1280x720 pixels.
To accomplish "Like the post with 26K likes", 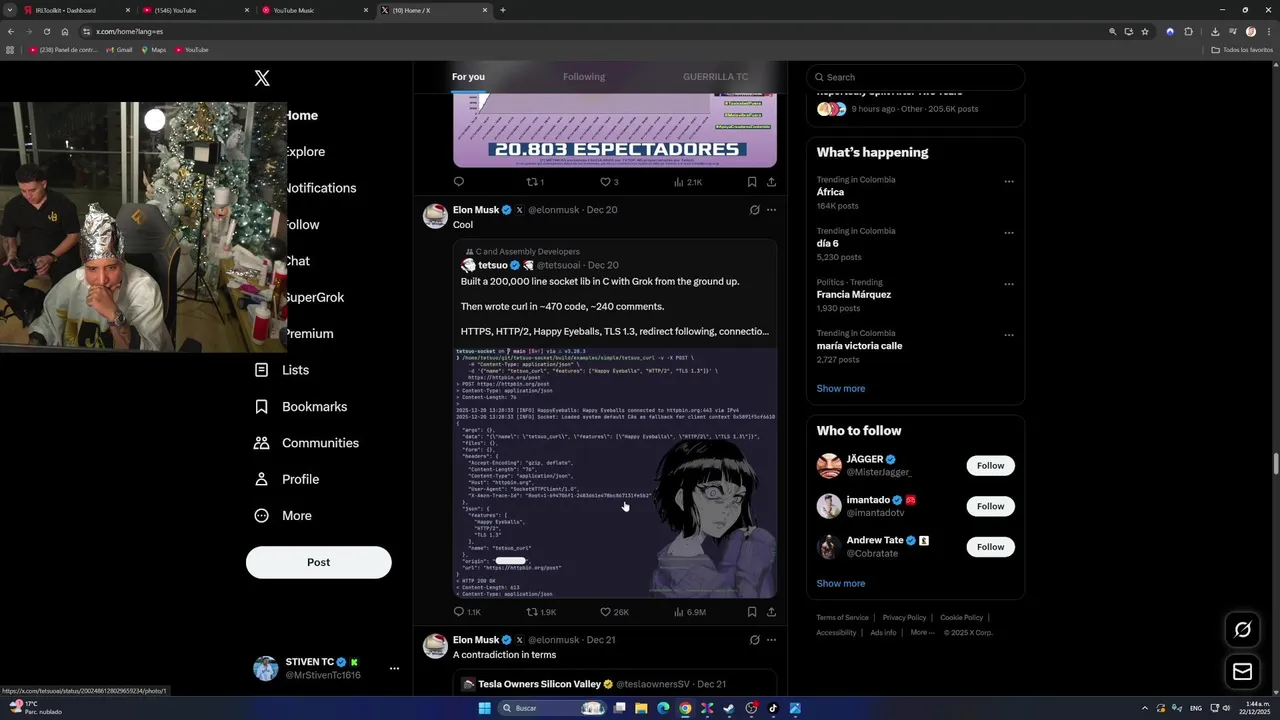I will (x=614, y=612).
